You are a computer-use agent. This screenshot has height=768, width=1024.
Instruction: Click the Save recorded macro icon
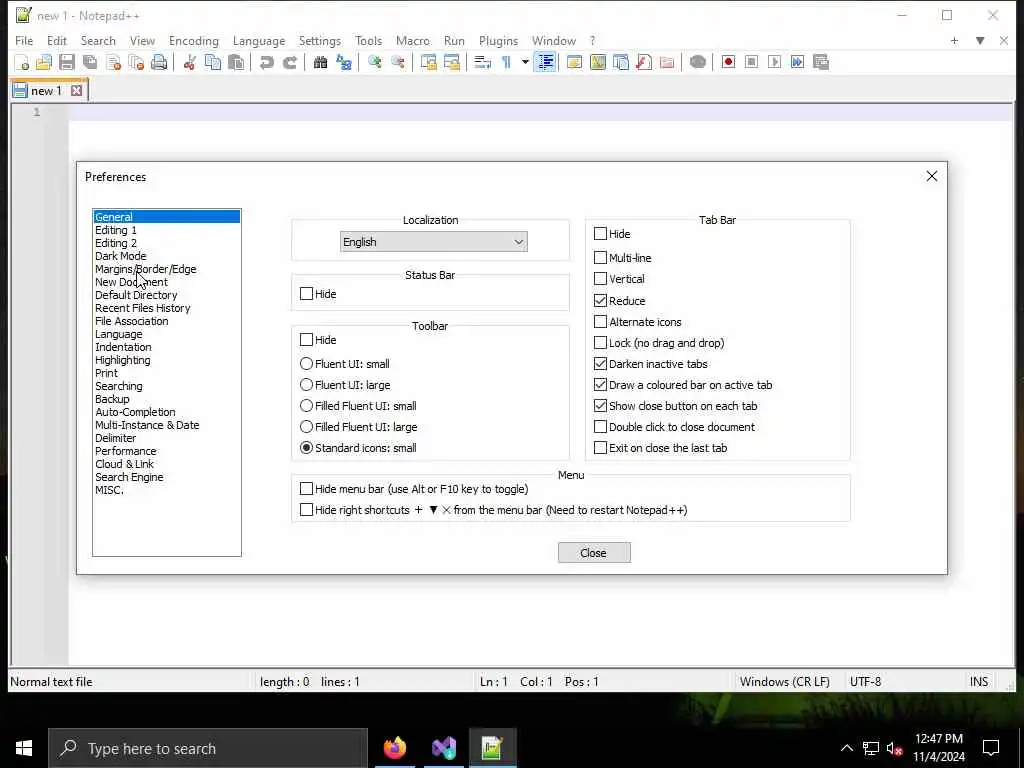pos(821,62)
